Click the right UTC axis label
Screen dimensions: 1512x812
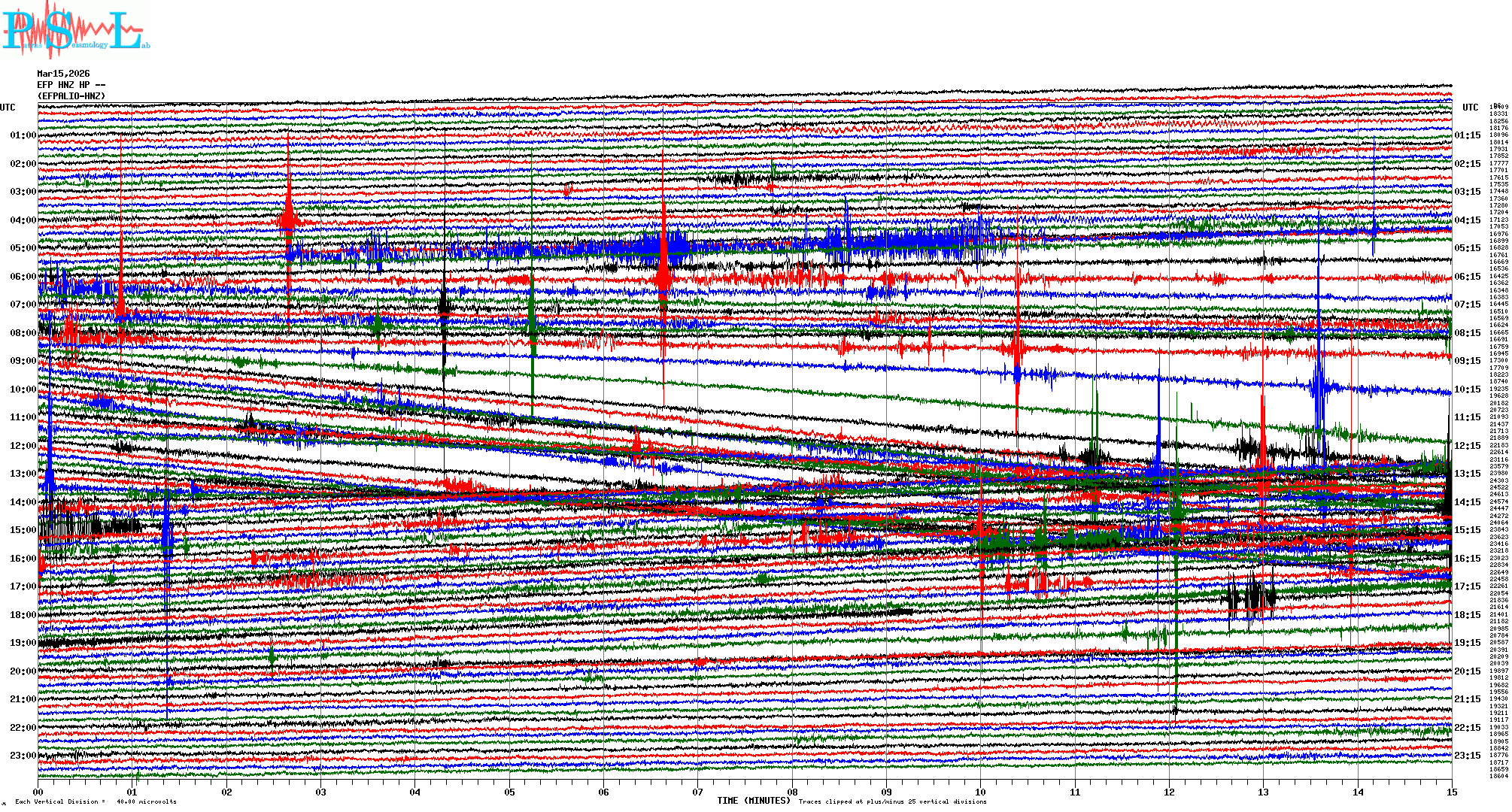point(1470,108)
